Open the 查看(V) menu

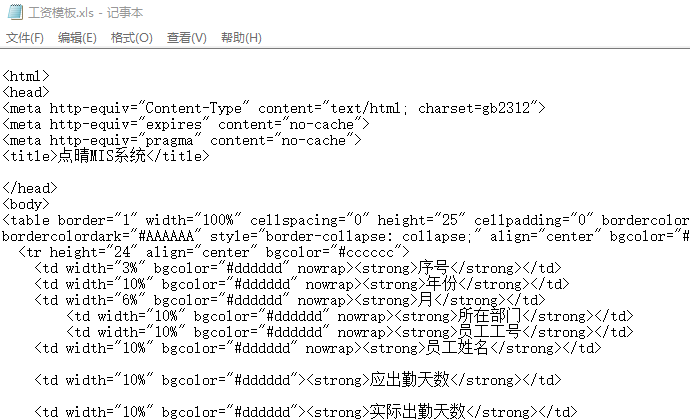(186, 38)
